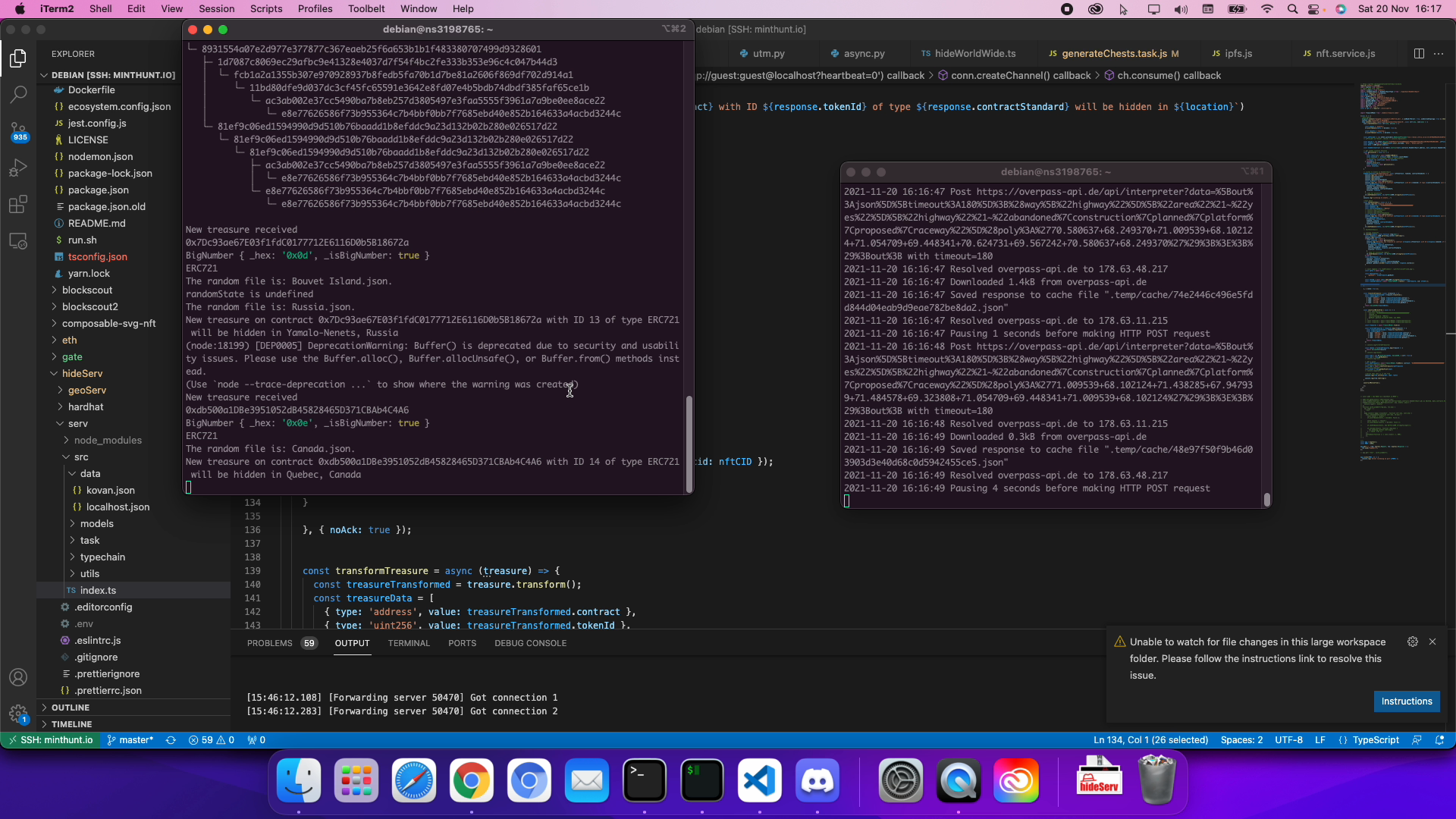Open Wi-Fi status in the menu bar
The image size is (1456, 819).
(1267, 9)
